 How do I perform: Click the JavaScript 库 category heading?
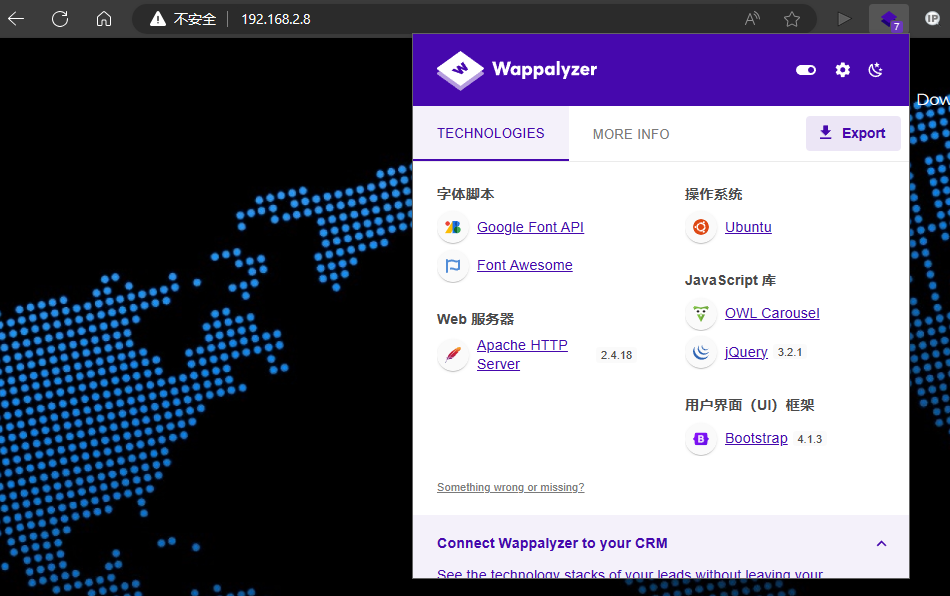click(730, 280)
